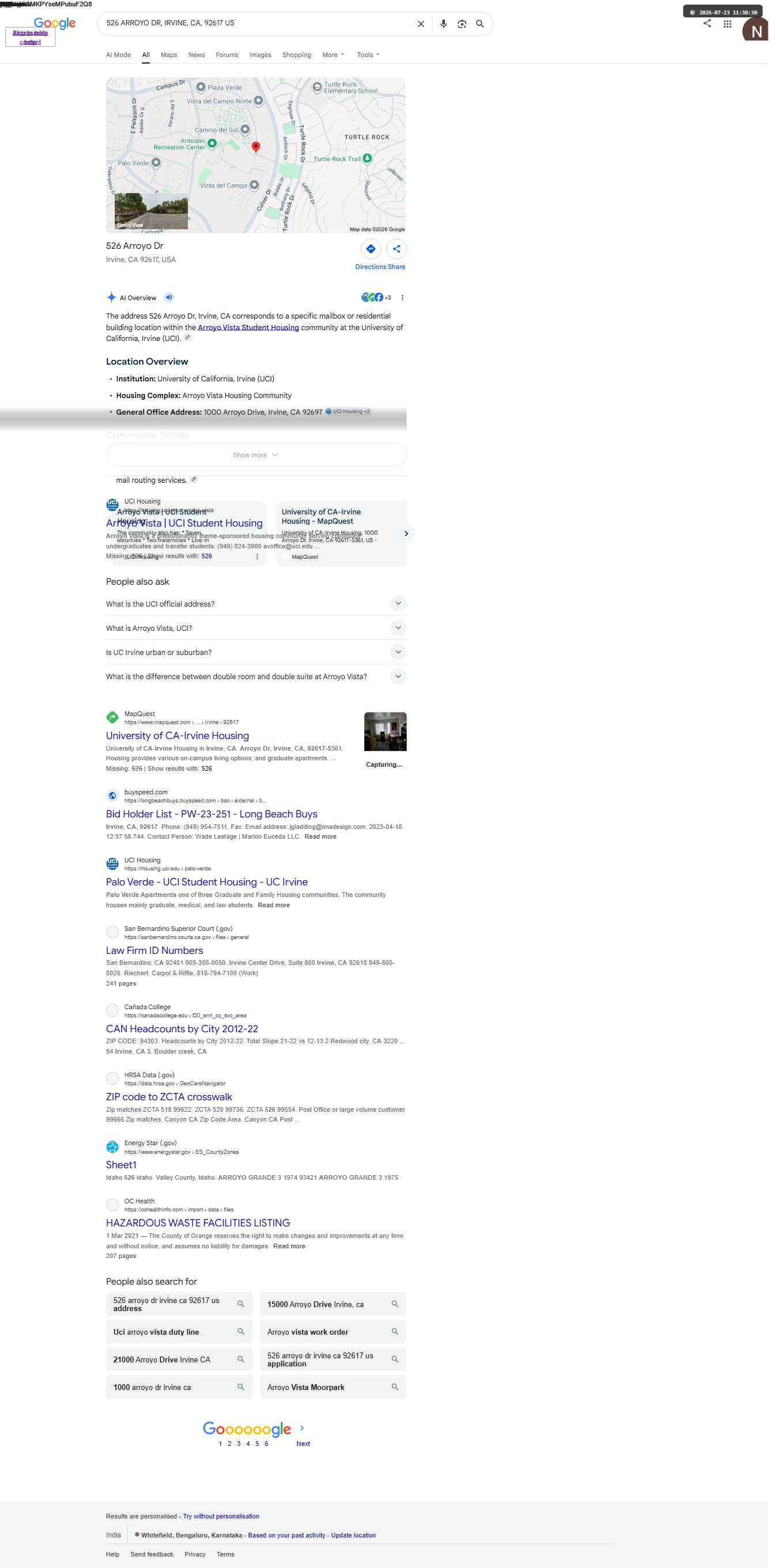The width and height of the screenshot is (777, 1568).
Task: Click the share icon near the apps grid
Action: [707, 23]
